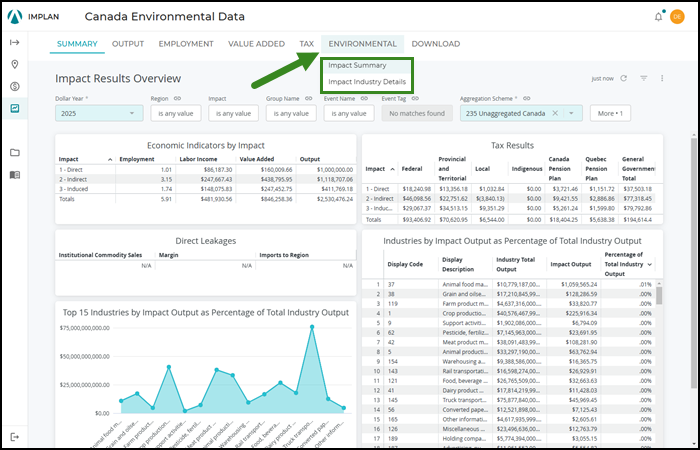Click the Impact Output column header
The image size is (700, 450).
tap(573, 264)
